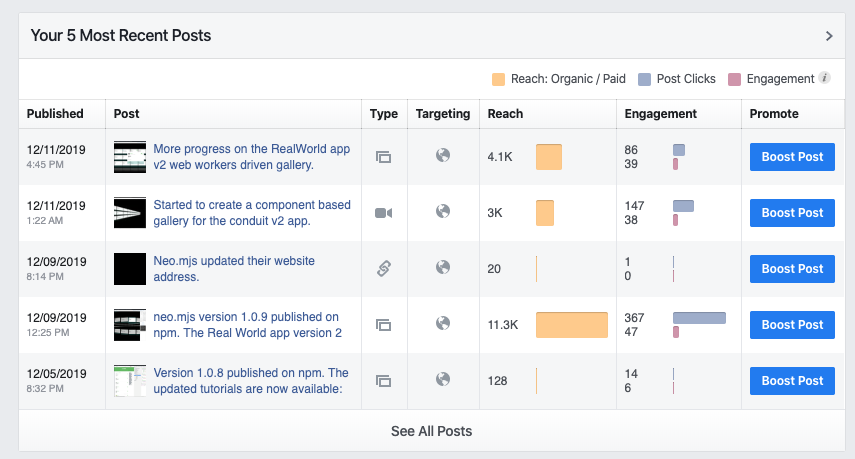Click the globe targeting icon for the RealWorld app post

[x=443, y=156]
